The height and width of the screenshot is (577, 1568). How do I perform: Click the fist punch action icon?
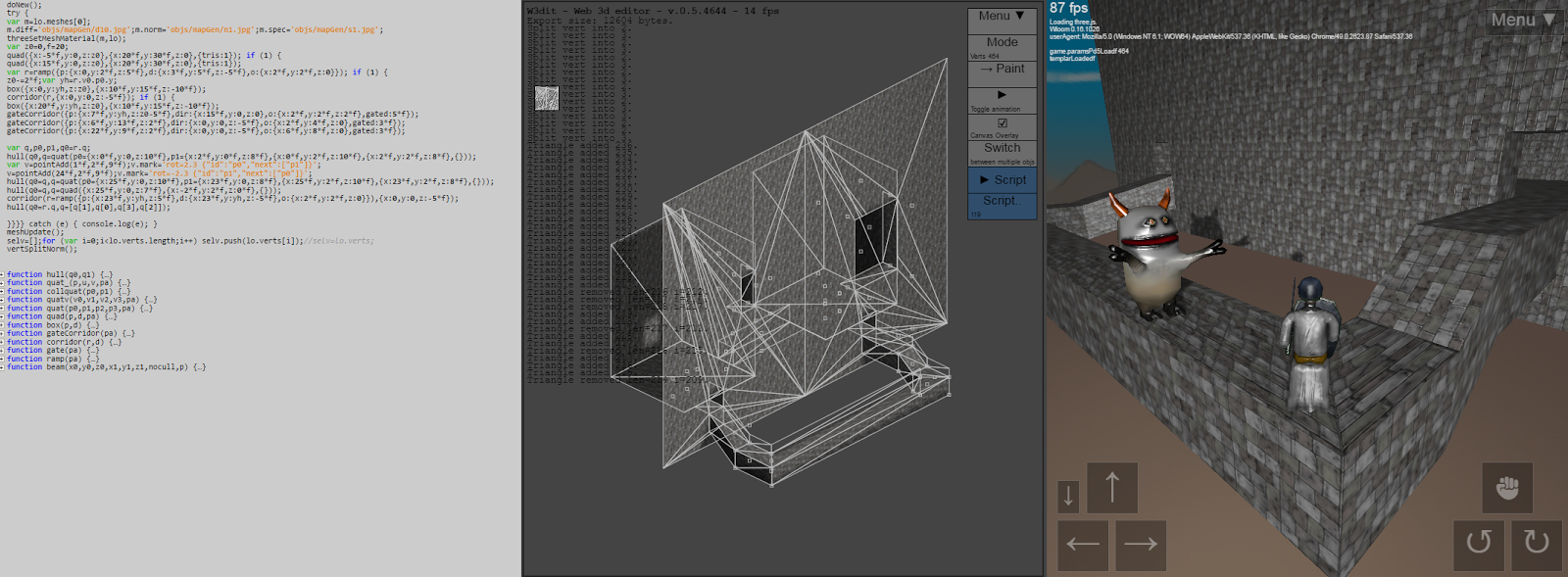1507,487
